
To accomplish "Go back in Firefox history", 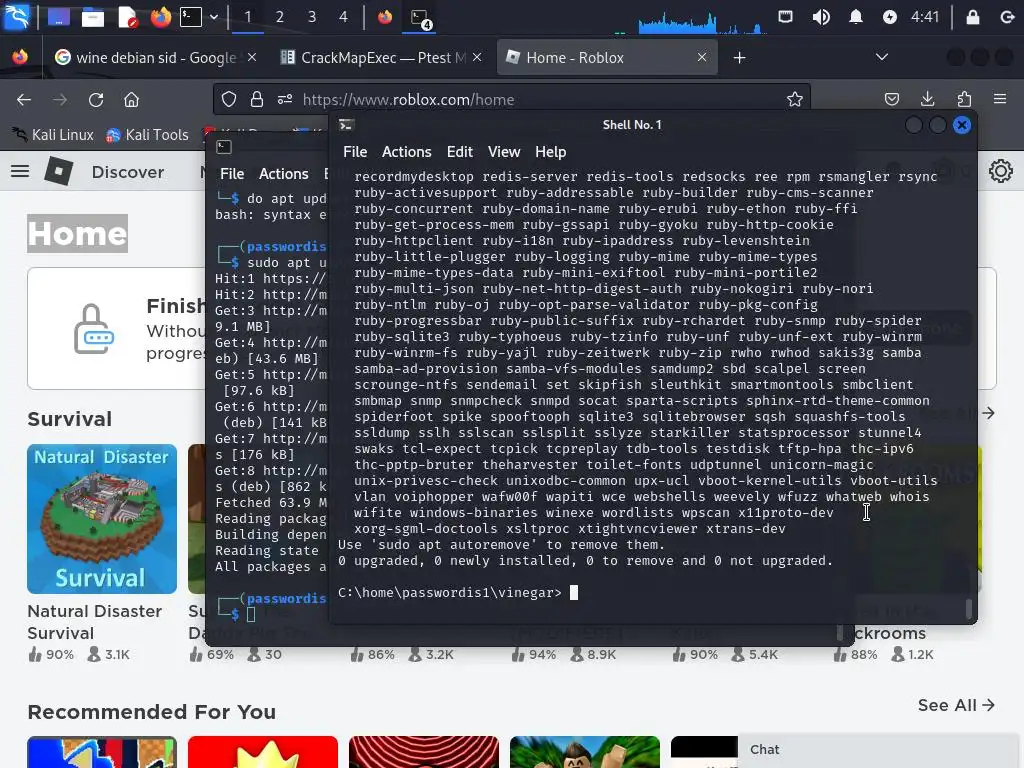I will (24, 99).
